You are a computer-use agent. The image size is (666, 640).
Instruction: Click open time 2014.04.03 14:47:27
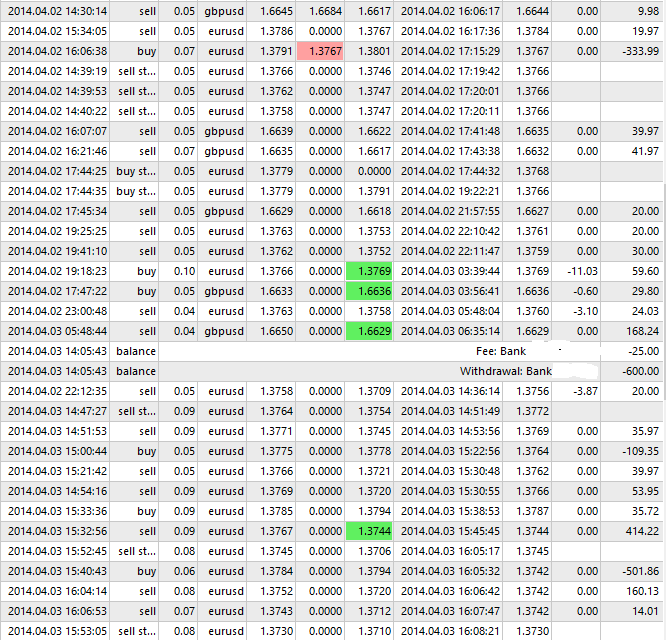click(57, 411)
